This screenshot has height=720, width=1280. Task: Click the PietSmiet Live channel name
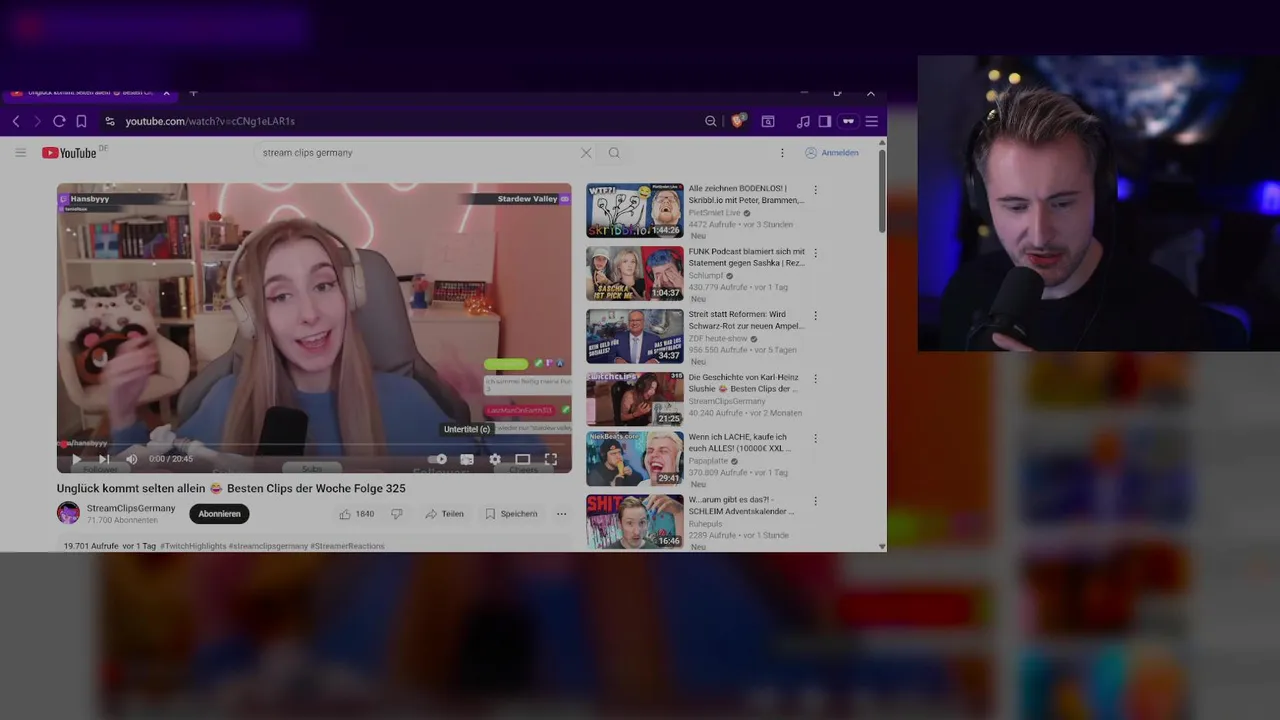pos(714,213)
